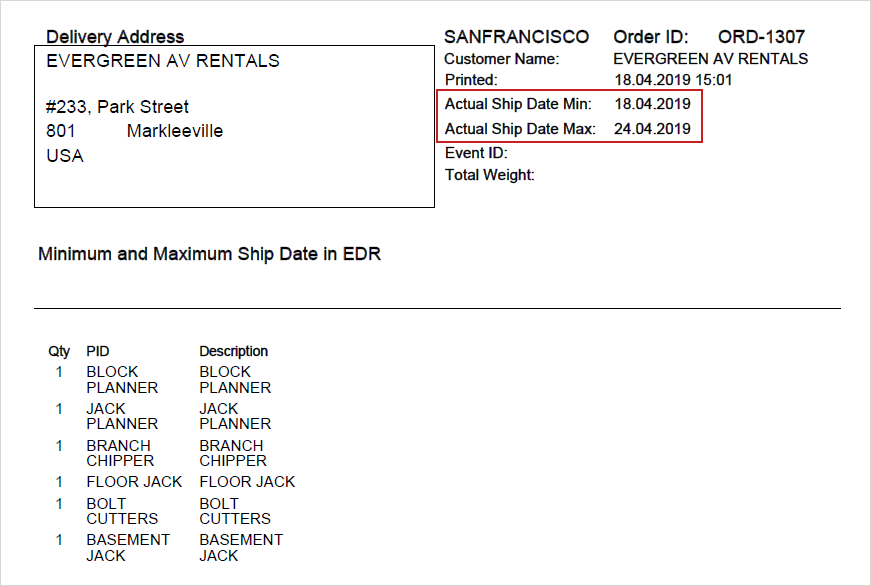Click the PID column header
Viewport: 871px width, 586px height.
(x=98, y=351)
